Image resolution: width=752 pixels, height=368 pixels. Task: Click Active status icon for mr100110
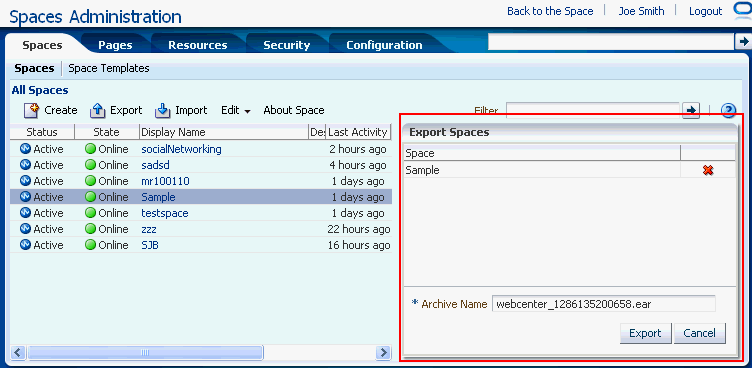click(x=25, y=181)
